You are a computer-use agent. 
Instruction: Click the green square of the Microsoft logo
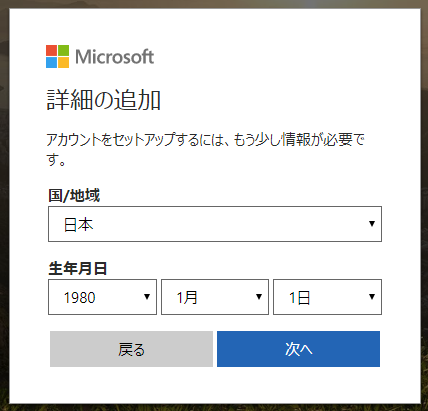pyautogui.click(x=64, y=50)
